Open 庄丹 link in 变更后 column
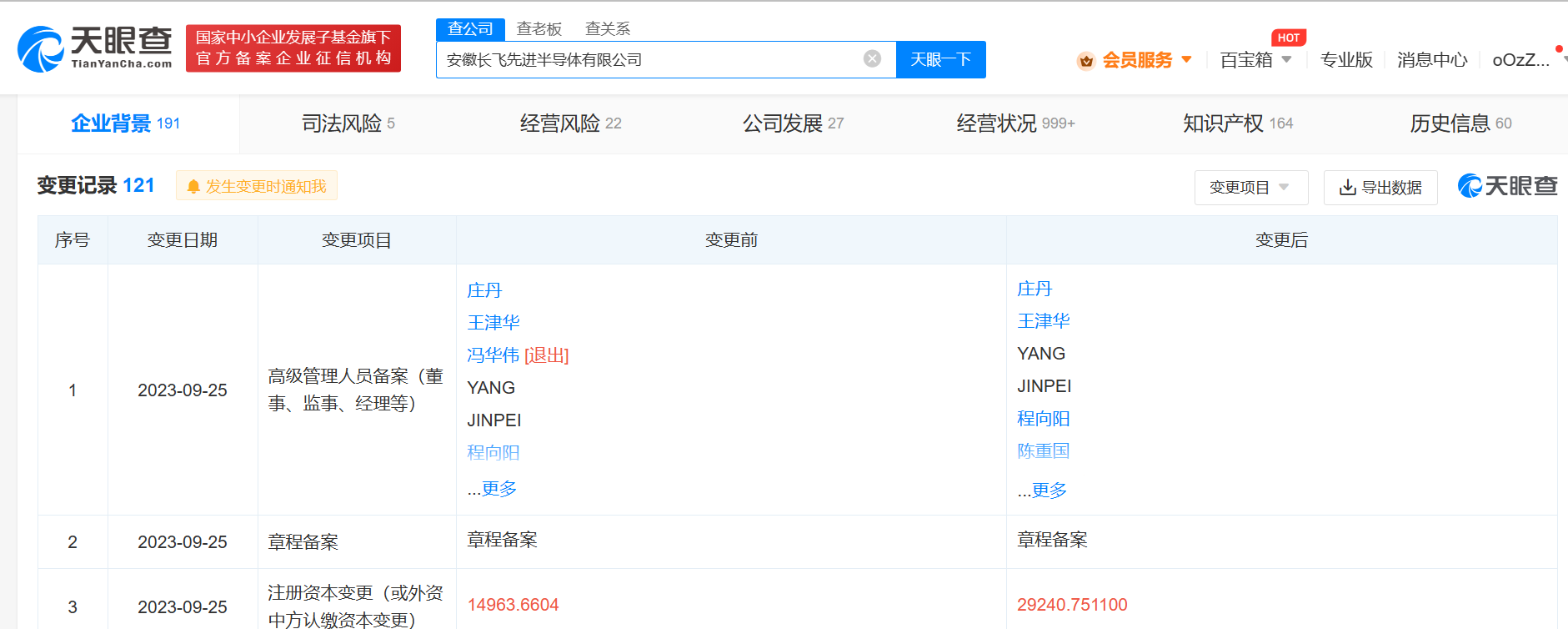 [1034, 289]
